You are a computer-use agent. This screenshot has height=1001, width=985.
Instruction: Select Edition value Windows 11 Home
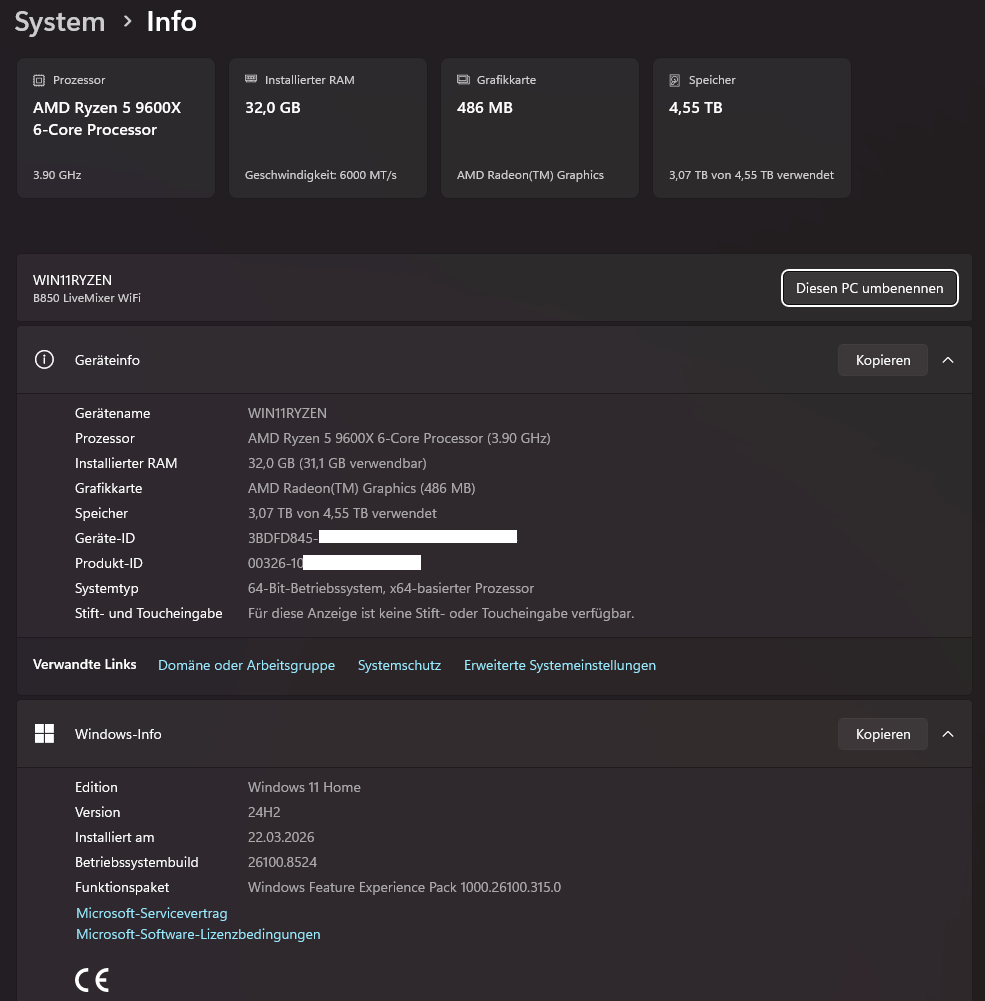(304, 787)
